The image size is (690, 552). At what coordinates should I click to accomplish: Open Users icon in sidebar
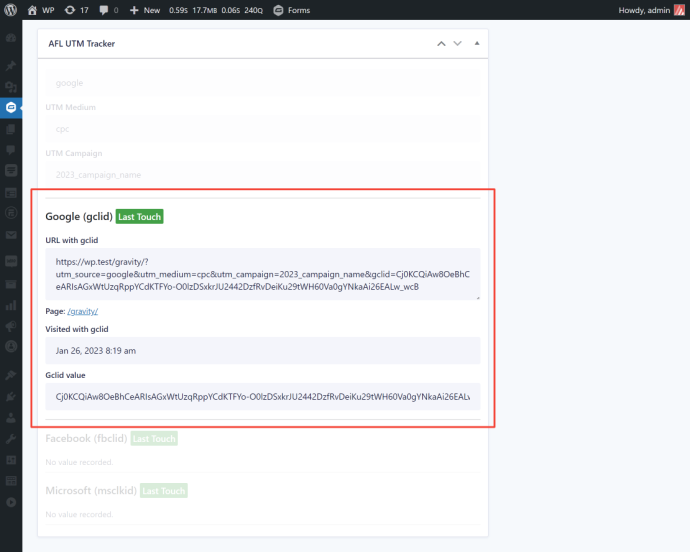click(x=11, y=418)
